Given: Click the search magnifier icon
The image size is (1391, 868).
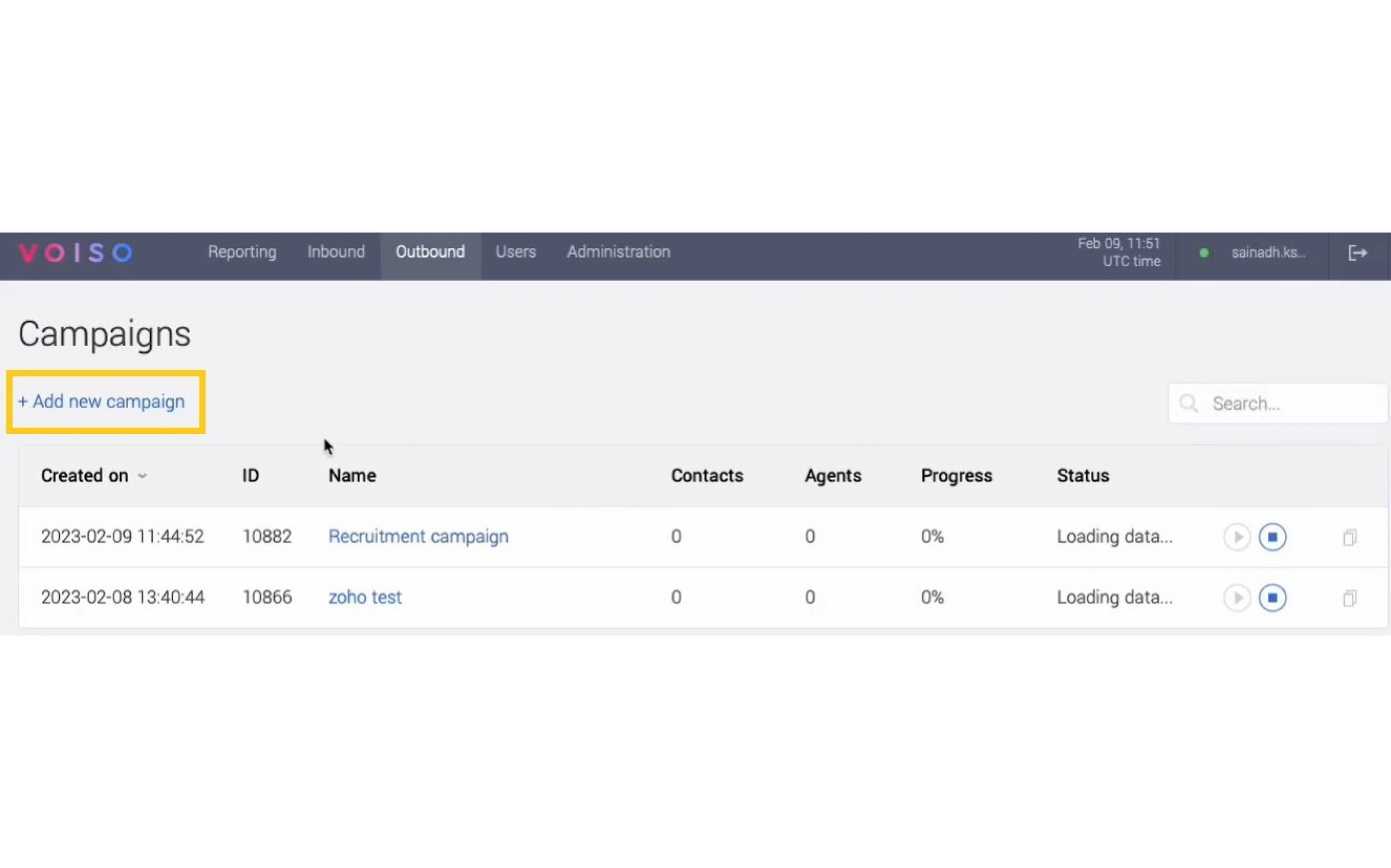Looking at the screenshot, I should pos(1188,403).
